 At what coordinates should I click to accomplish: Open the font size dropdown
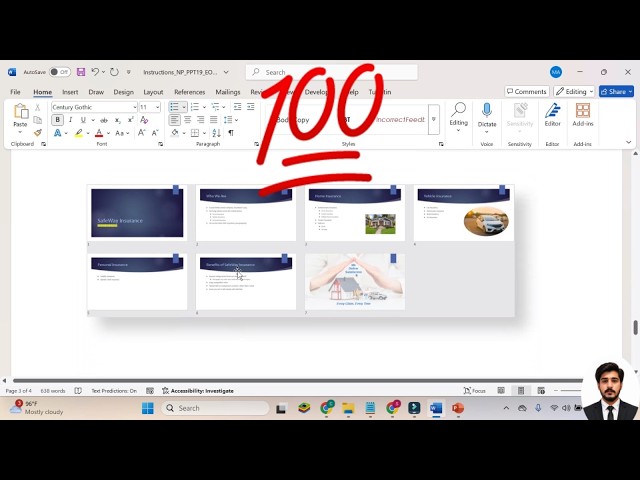tap(158, 107)
